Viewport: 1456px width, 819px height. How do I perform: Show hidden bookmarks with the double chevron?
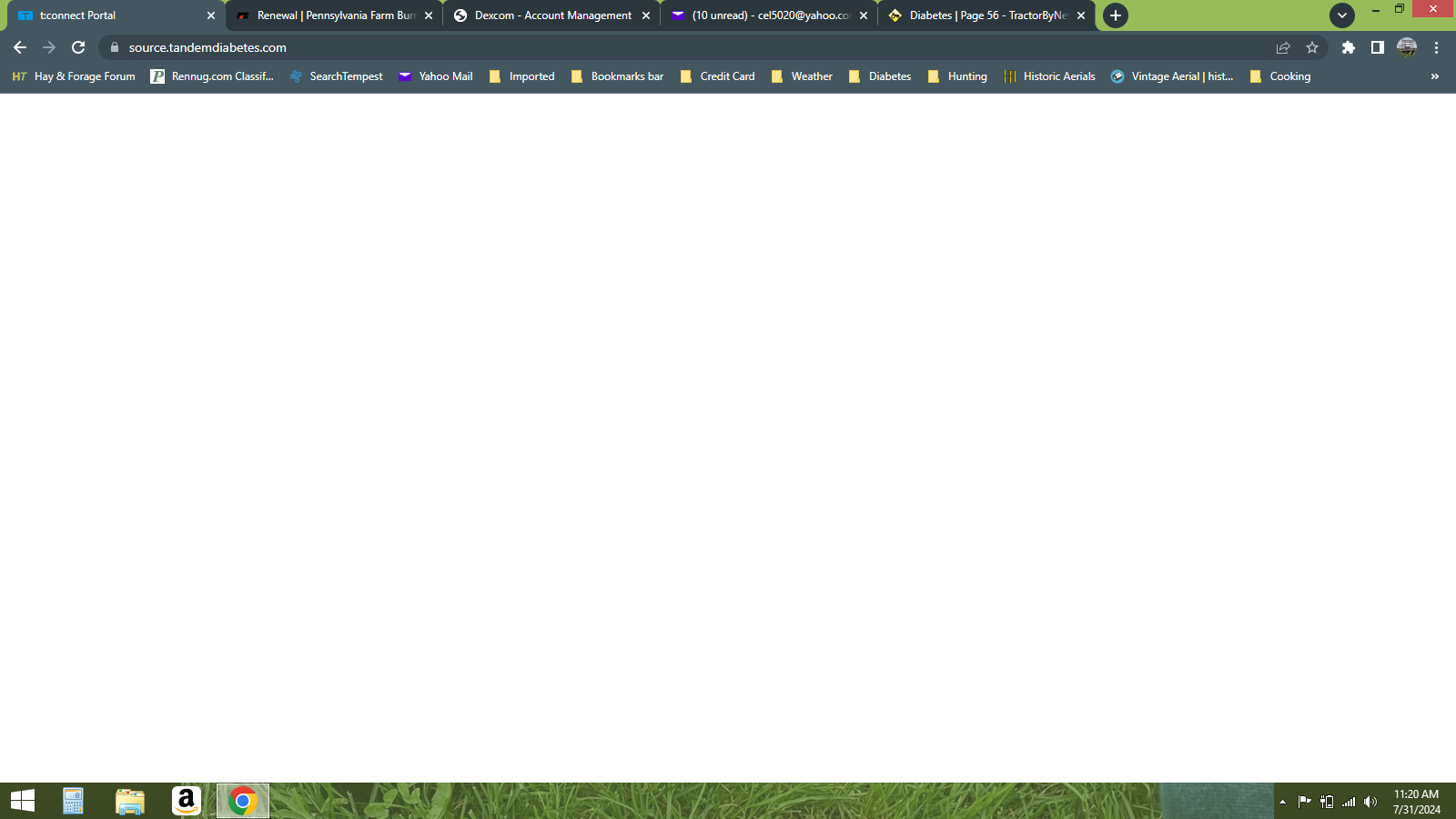coord(1434,76)
